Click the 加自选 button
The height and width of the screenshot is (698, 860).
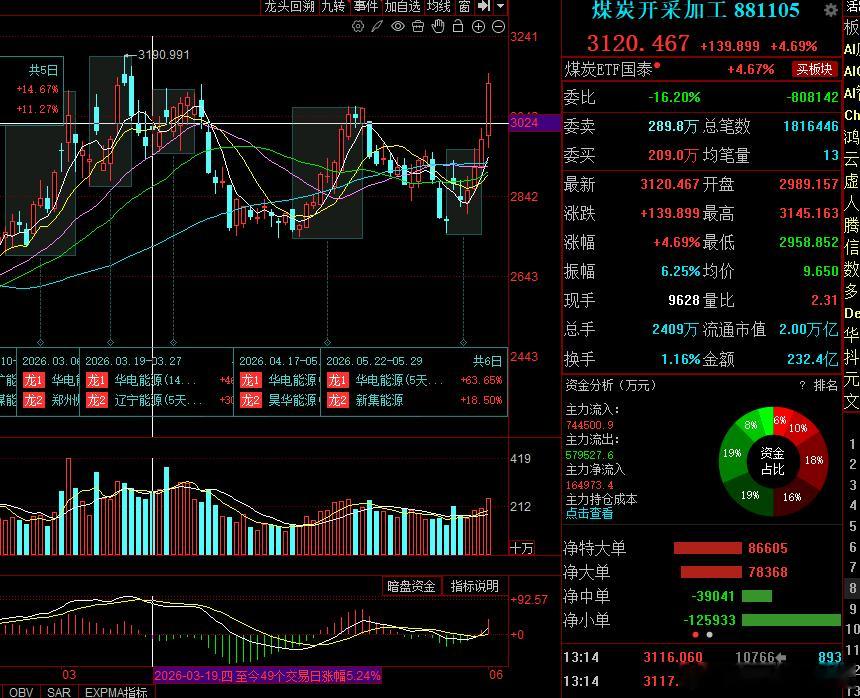click(402, 6)
